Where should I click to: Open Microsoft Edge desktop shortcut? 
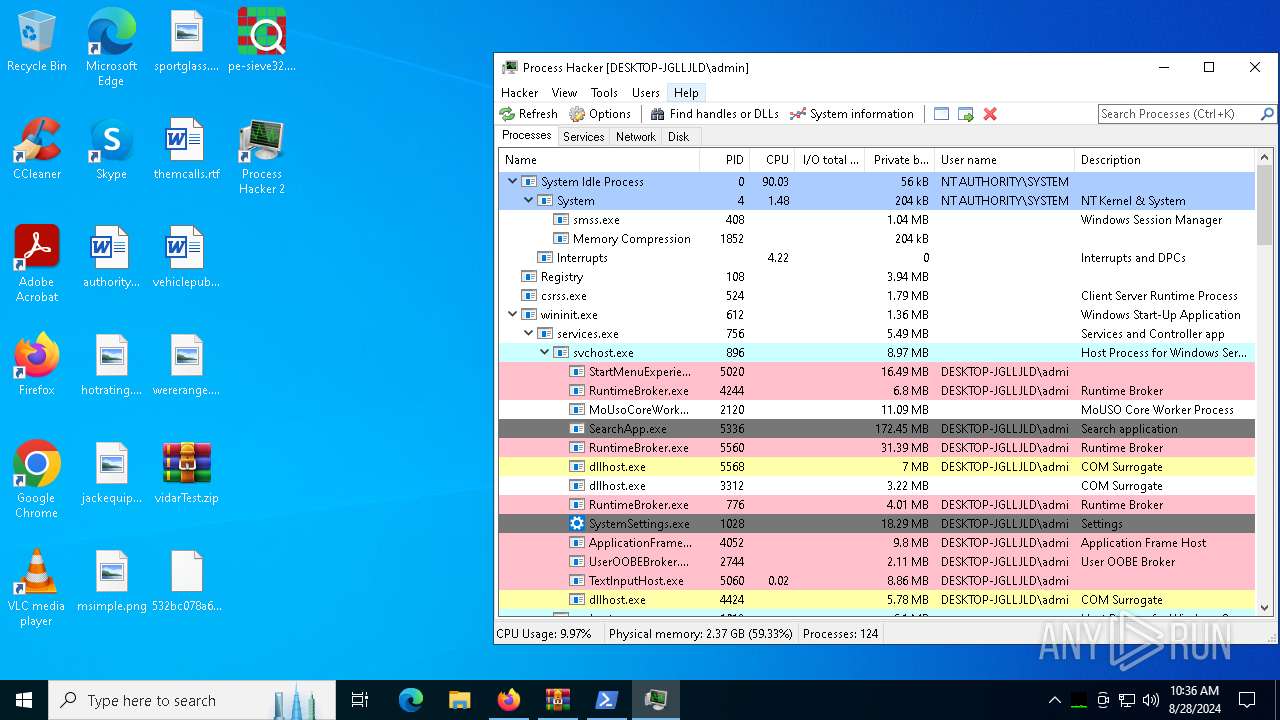point(111,47)
